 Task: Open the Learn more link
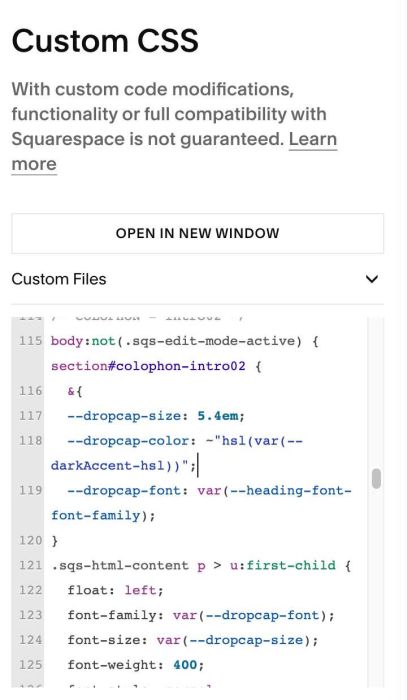313,139
